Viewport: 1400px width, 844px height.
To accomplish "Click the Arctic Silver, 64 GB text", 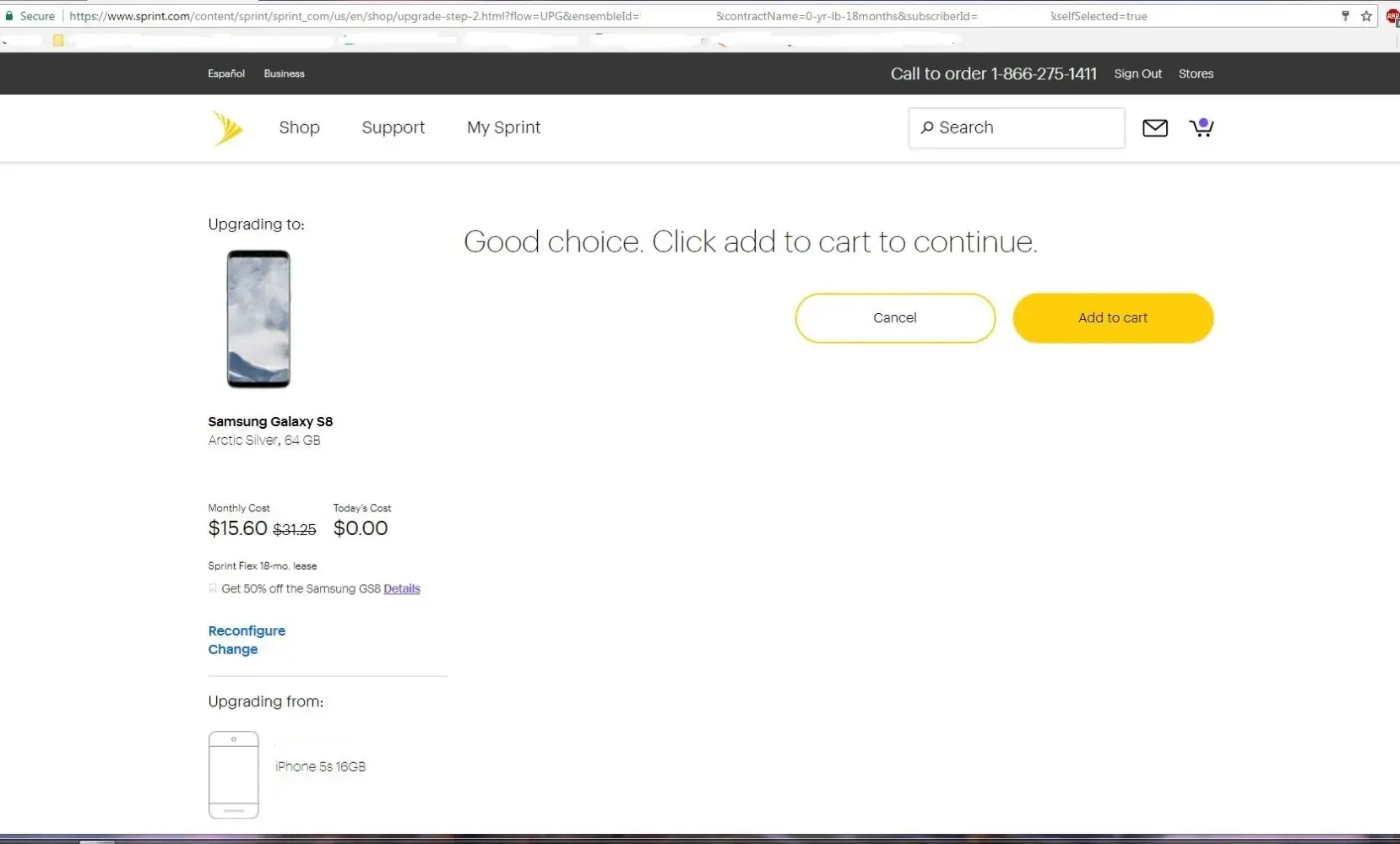I will (264, 441).
